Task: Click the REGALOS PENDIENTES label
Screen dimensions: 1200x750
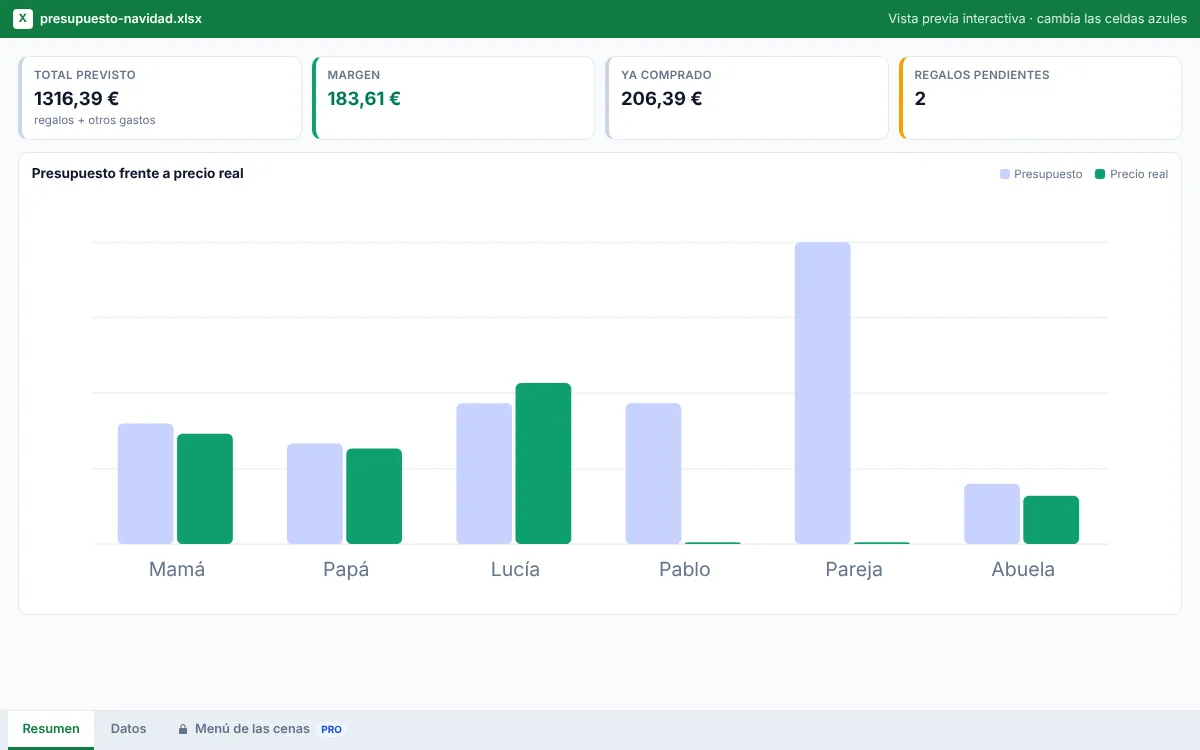Action: point(982,75)
